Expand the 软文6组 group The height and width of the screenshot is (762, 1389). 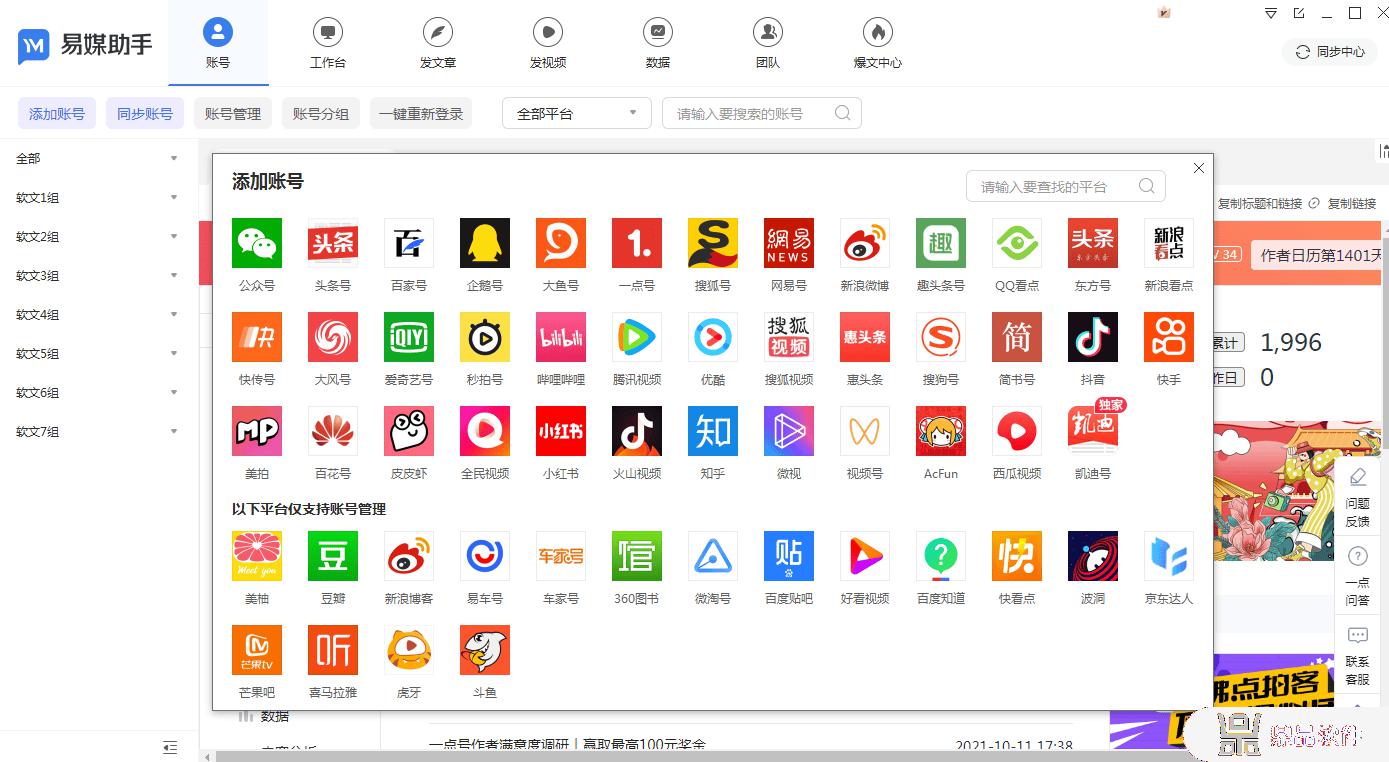(x=174, y=393)
